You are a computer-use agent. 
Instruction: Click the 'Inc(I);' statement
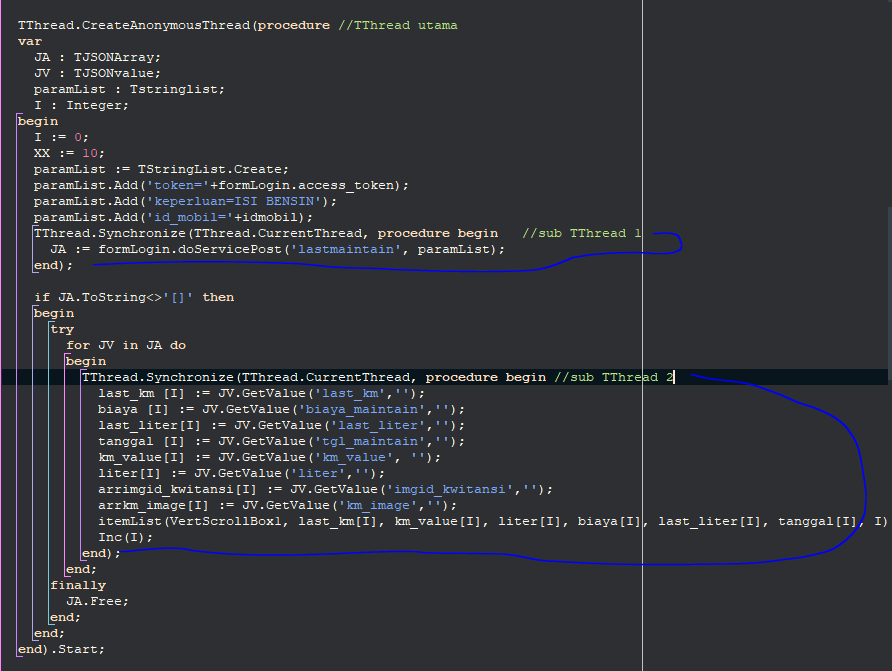(126, 537)
